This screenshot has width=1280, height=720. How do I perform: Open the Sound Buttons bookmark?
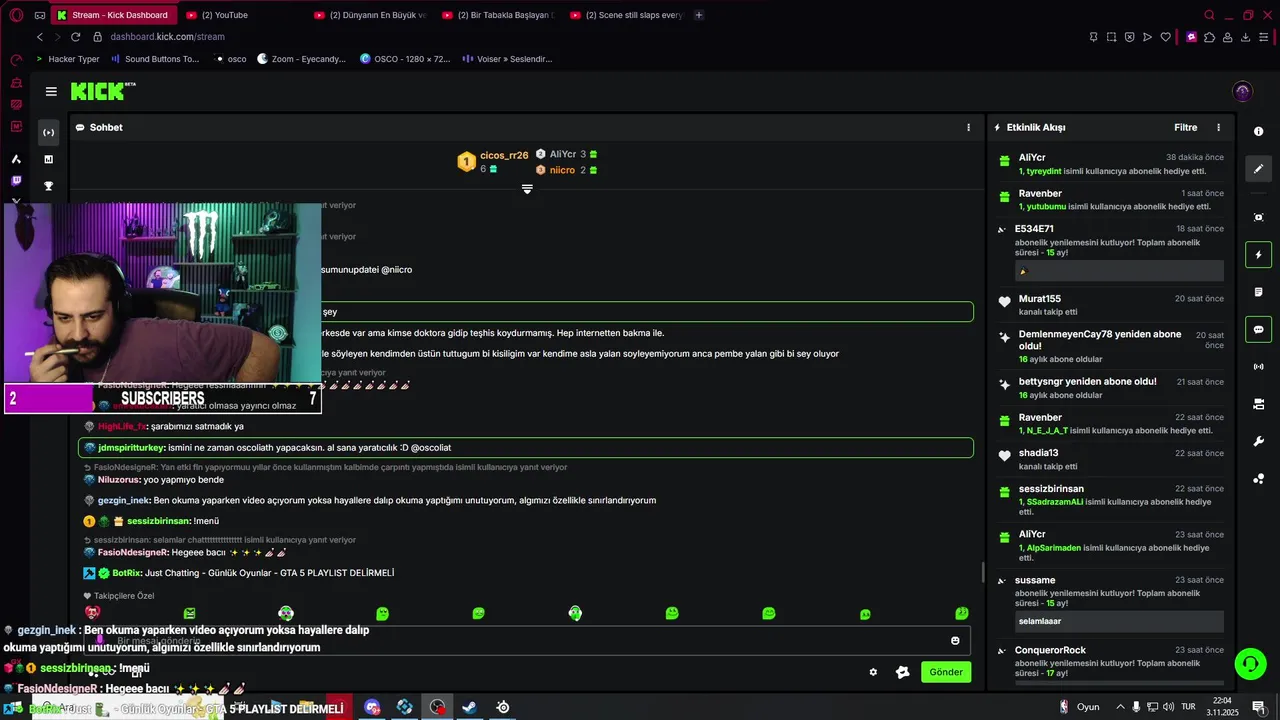[x=155, y=59]
